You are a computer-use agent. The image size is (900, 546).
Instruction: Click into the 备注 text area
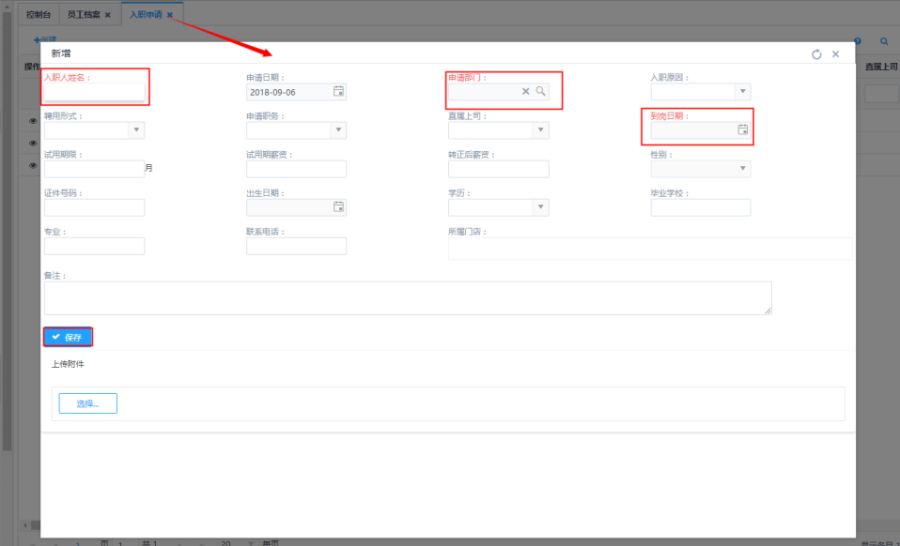pos(407,298)
